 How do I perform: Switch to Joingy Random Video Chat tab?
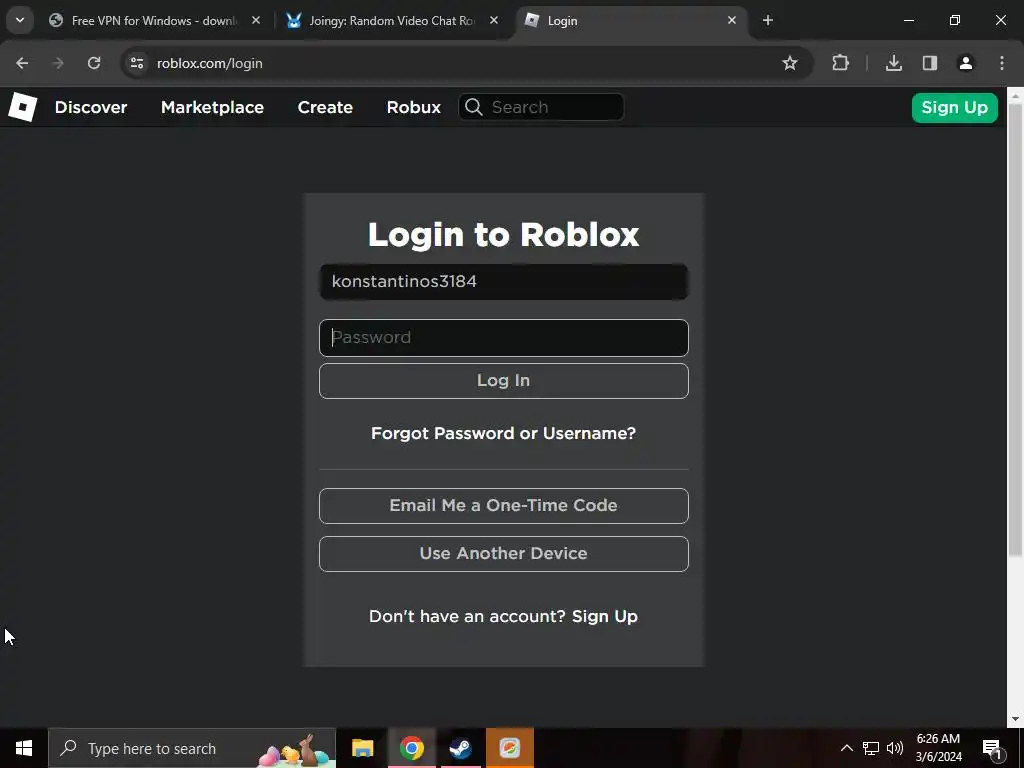[392, 21]
